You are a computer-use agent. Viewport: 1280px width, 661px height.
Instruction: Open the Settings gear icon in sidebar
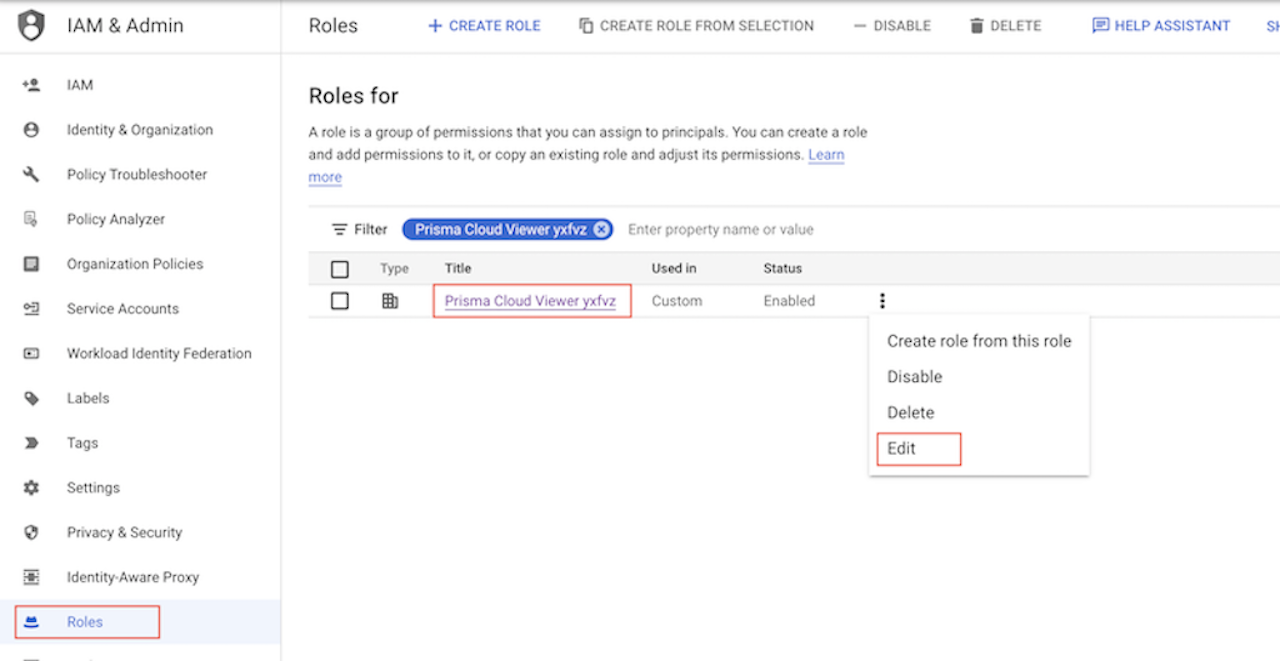31,488
